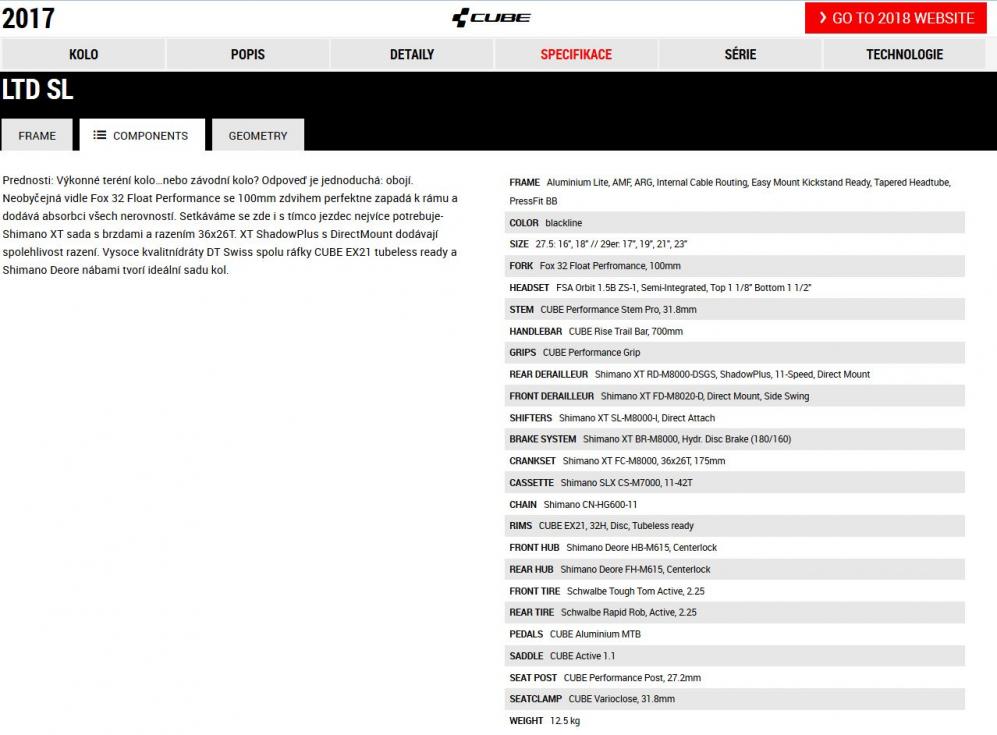Open the POPIS navigation item
The width and height of the screenshot is (997, 735).
click(248, 54)
